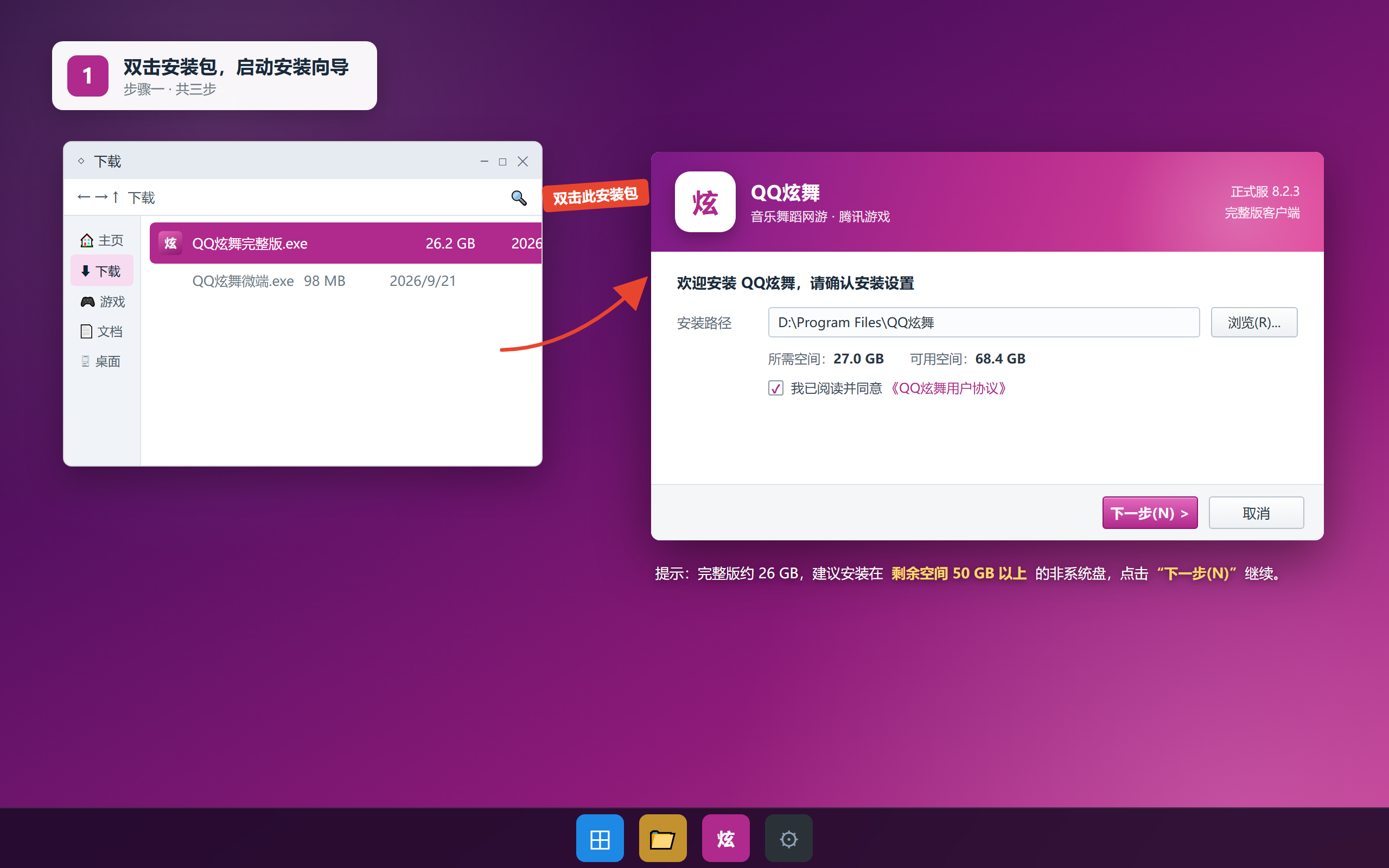Select 文档 in the sidebar
1389x868 pixels.
click(x=102, y=331)
